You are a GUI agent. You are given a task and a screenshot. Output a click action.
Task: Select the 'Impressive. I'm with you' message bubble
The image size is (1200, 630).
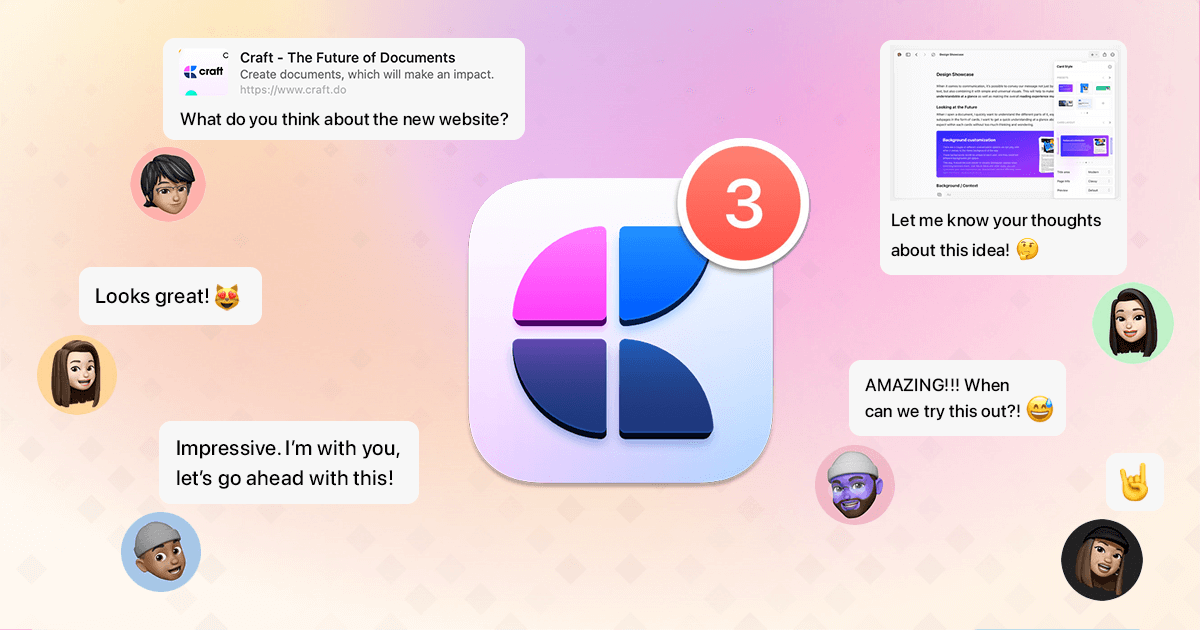tap(288, 462)
